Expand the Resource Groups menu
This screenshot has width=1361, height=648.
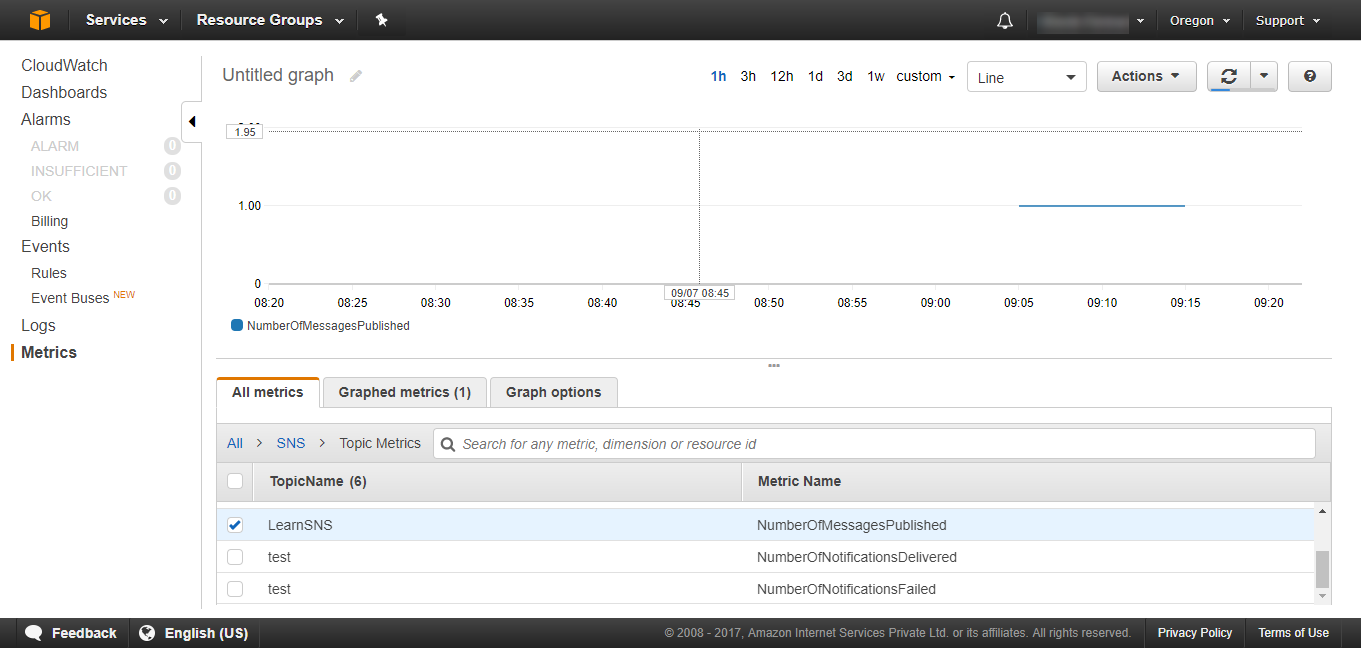[x=270, y=20]
